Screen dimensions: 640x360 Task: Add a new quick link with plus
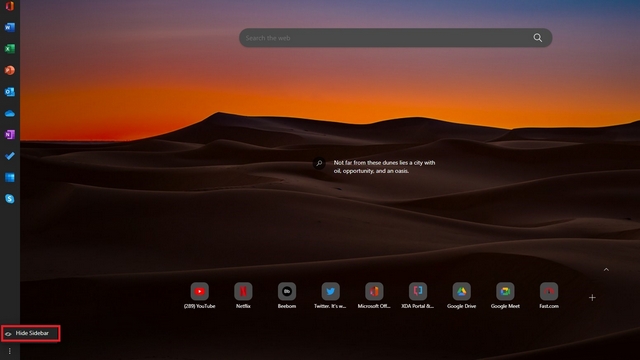[x=592, y=298]
